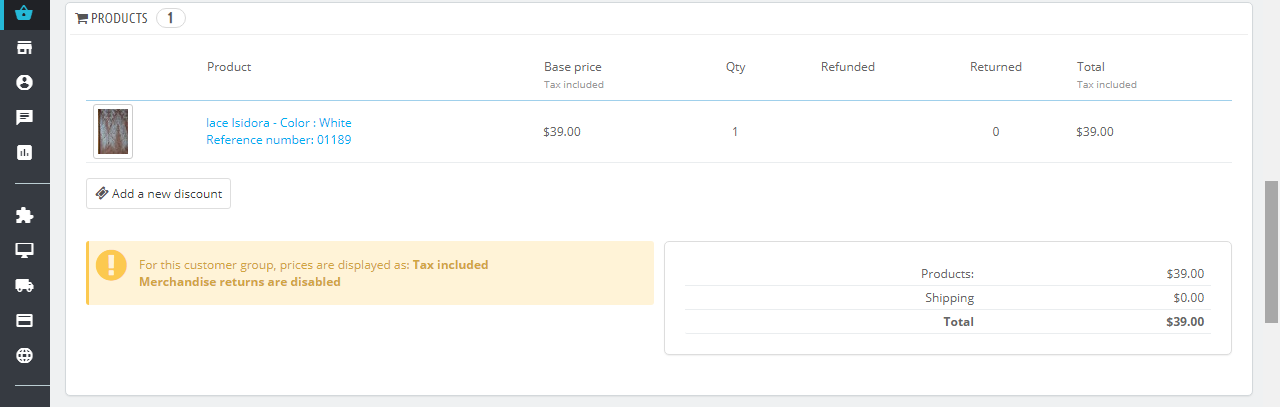Click the yellow exclamation warning icon
The height and width of the screenshot is (407, 1280).
[x=112, y=265]
